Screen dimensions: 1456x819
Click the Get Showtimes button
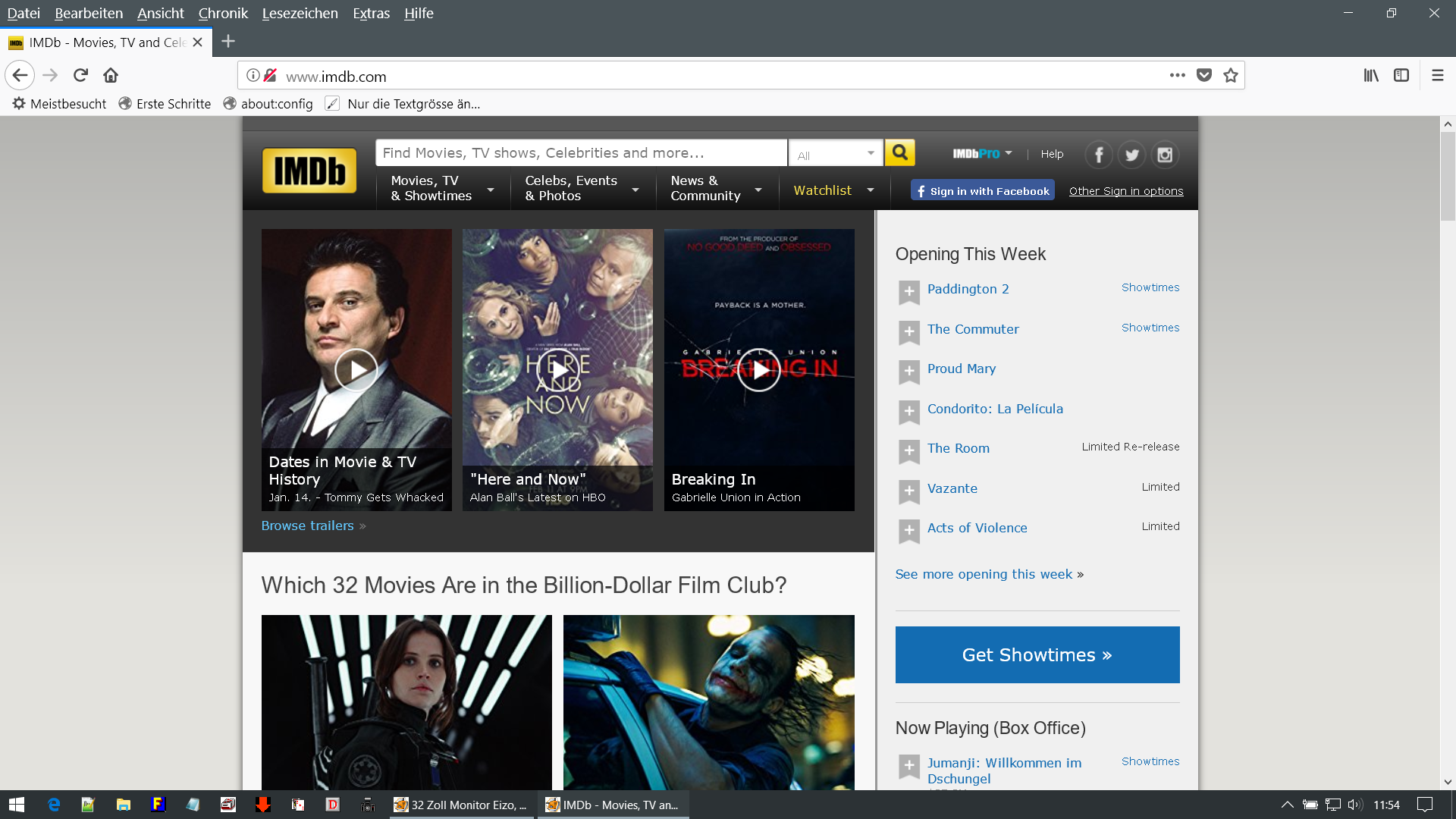(x=1037, y=654)
